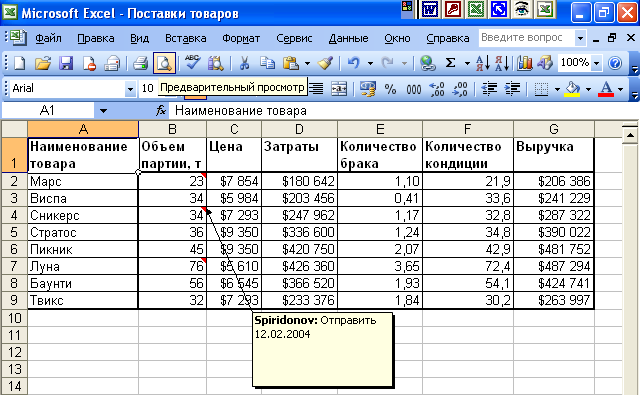
Task: Expand the AutoSum functions dropdown arrow
Action: tap(467, 64)
